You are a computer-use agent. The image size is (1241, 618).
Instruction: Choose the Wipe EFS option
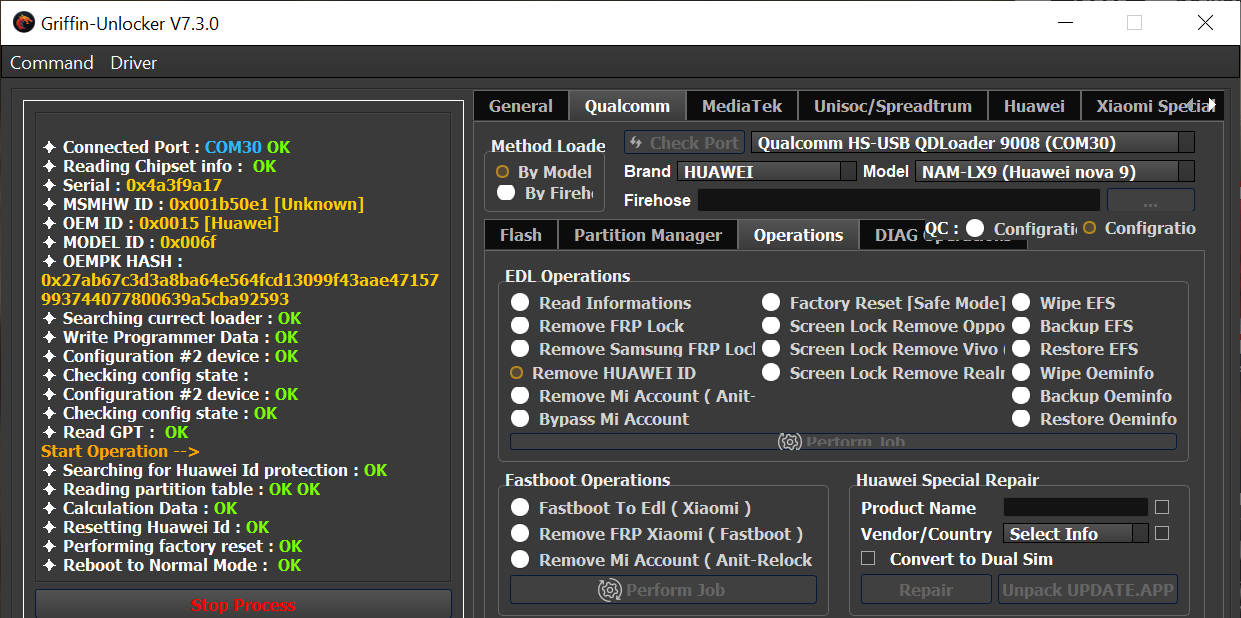click(x=1021, y=303)
